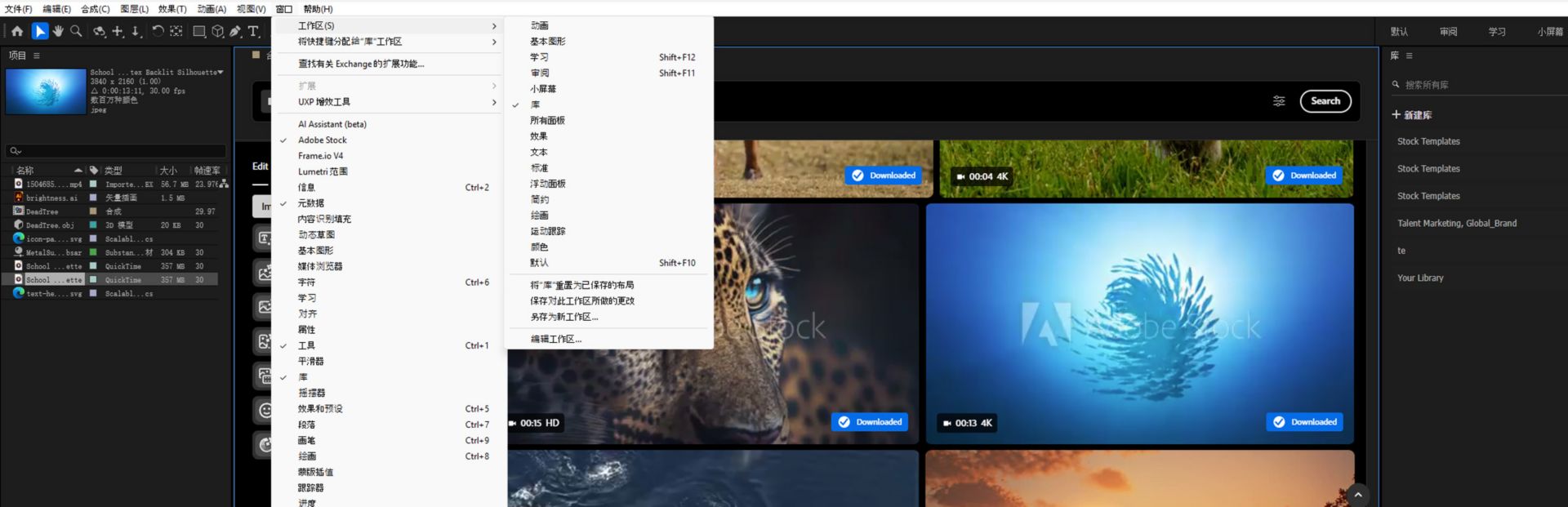This screenshot has height=507, width=1568.
Task: Click the plus icon for 新建库
Action: click(x=1396, y=115)
